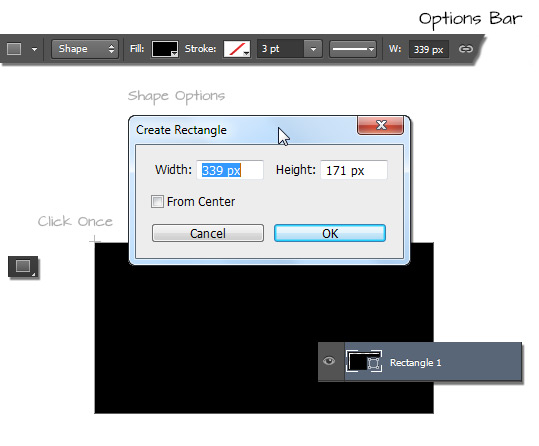The width and height of the screenshot is (539, 446).
Task: Click the Rectangle 1 layer thumbnail
Action: [357, 362]
